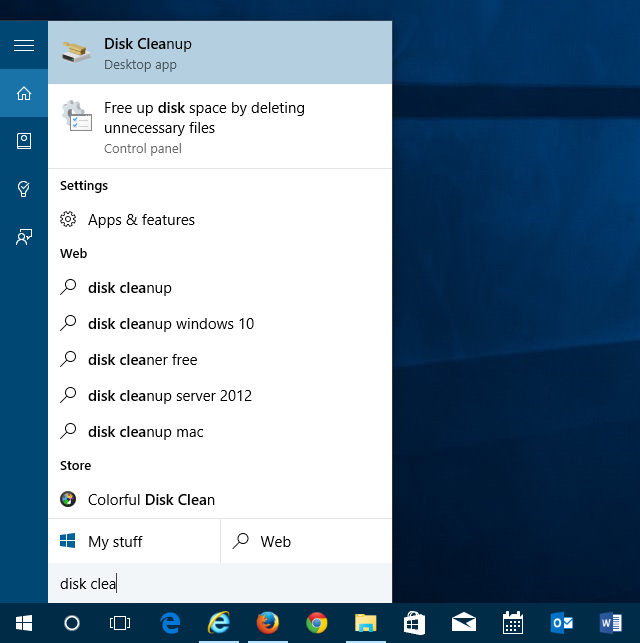Choose disk cleanup server 2012 suggestion
Image resolution: width=640 pixels, height=643 pixels.
pos(170,396)
